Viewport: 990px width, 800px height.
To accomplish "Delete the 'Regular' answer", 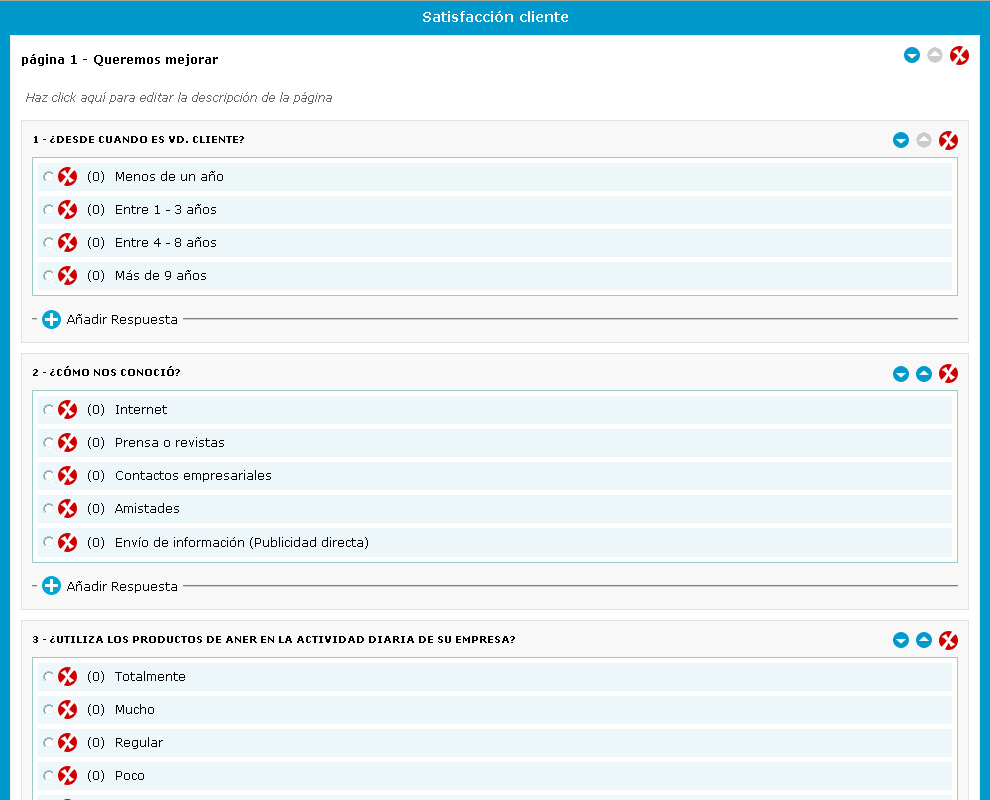I will 68,743.
